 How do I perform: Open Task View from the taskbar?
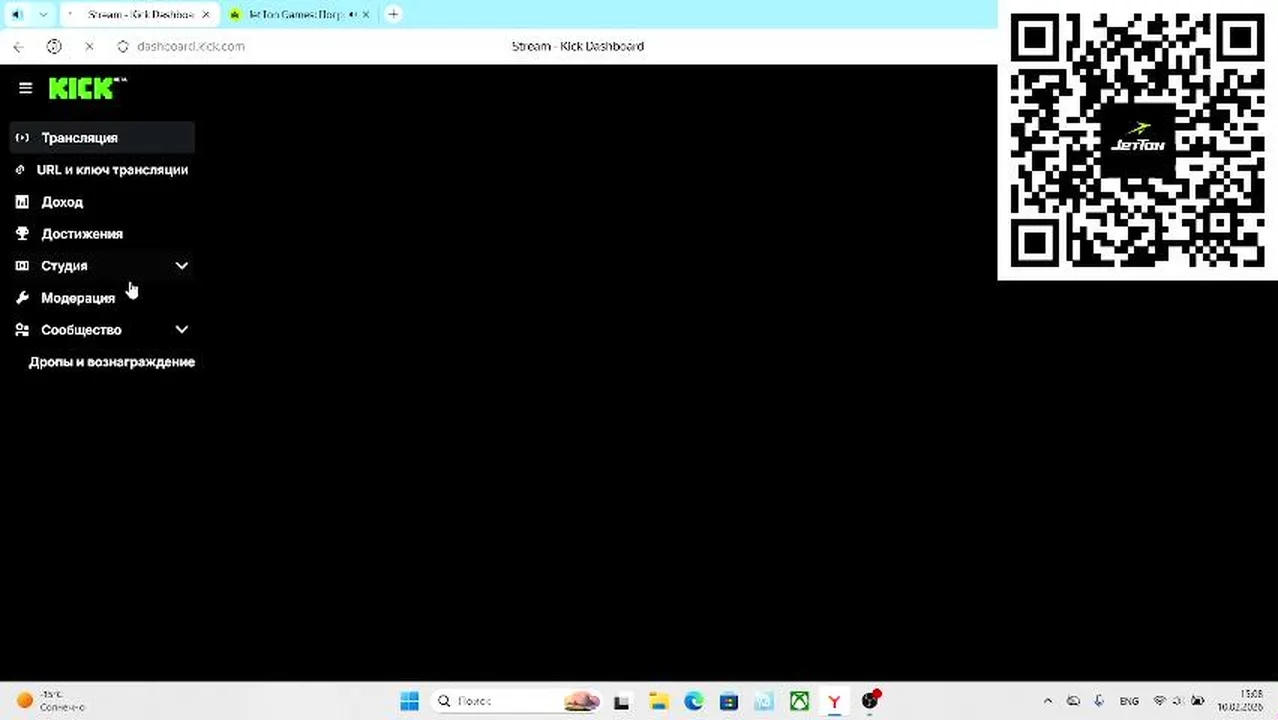coord(622,702)
